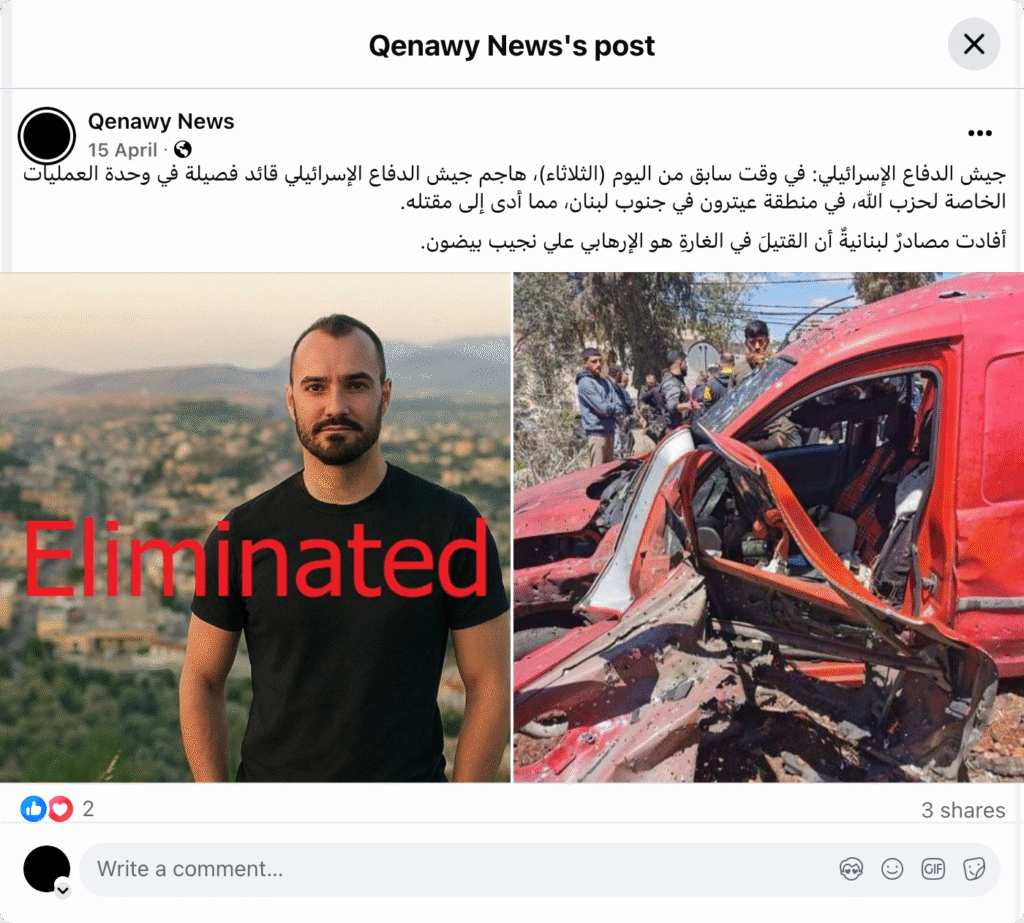
Task: Click the public globe audience icon
Action: click(183, 150)
